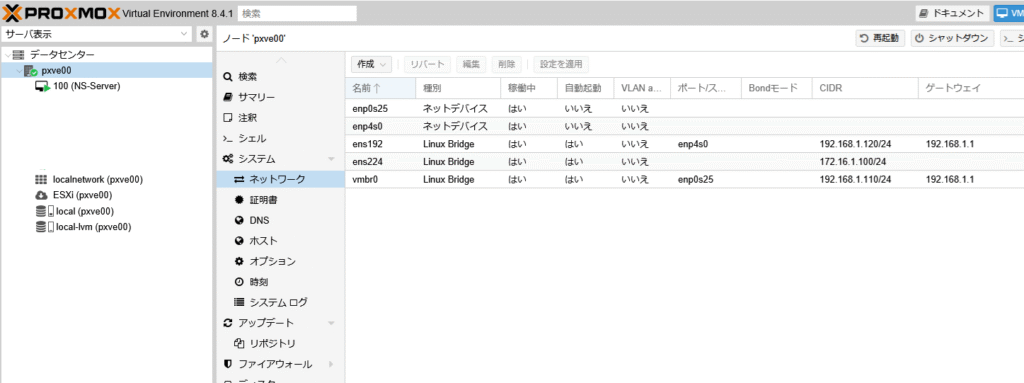Viewport: 1024px width, 383px height.
Task: Click the certificate icon beside 証明書
Action: pyautogui.click(x=239, y=200)
